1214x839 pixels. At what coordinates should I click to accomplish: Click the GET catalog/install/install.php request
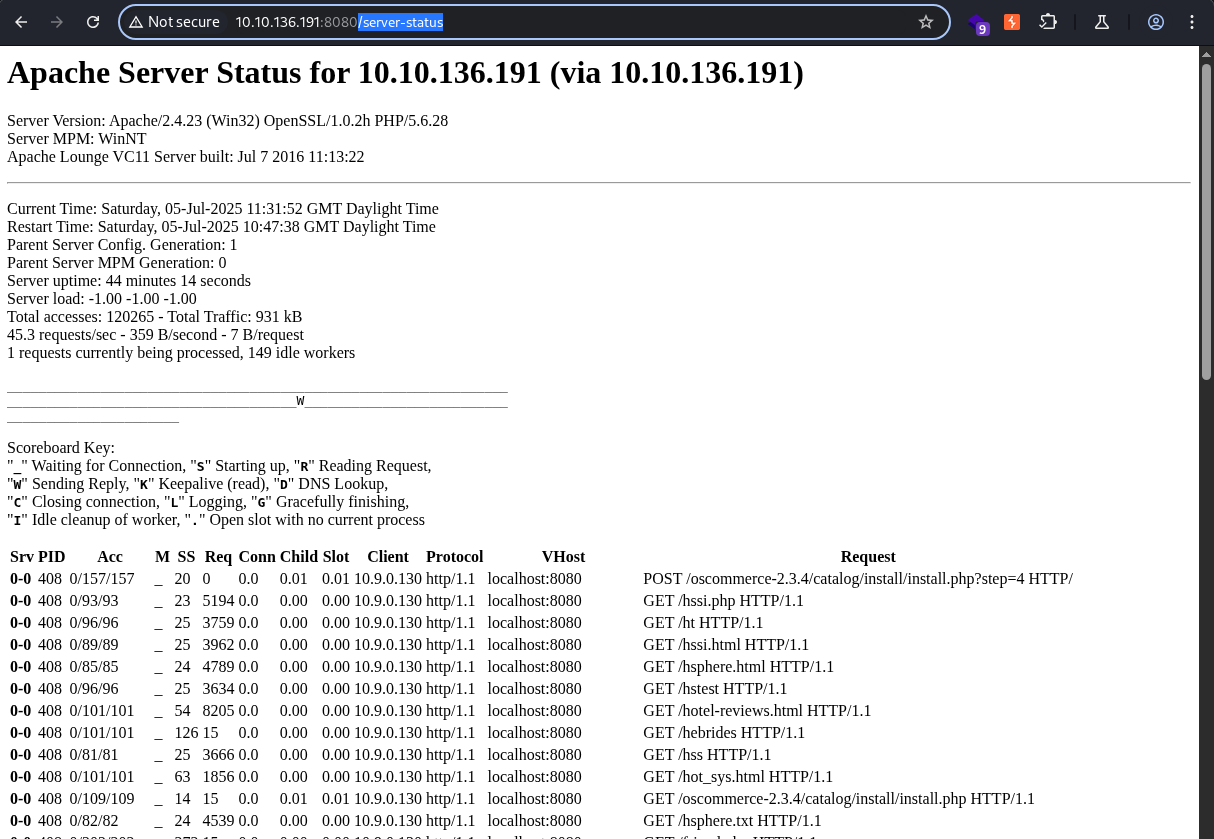click(x=839, y=799)
